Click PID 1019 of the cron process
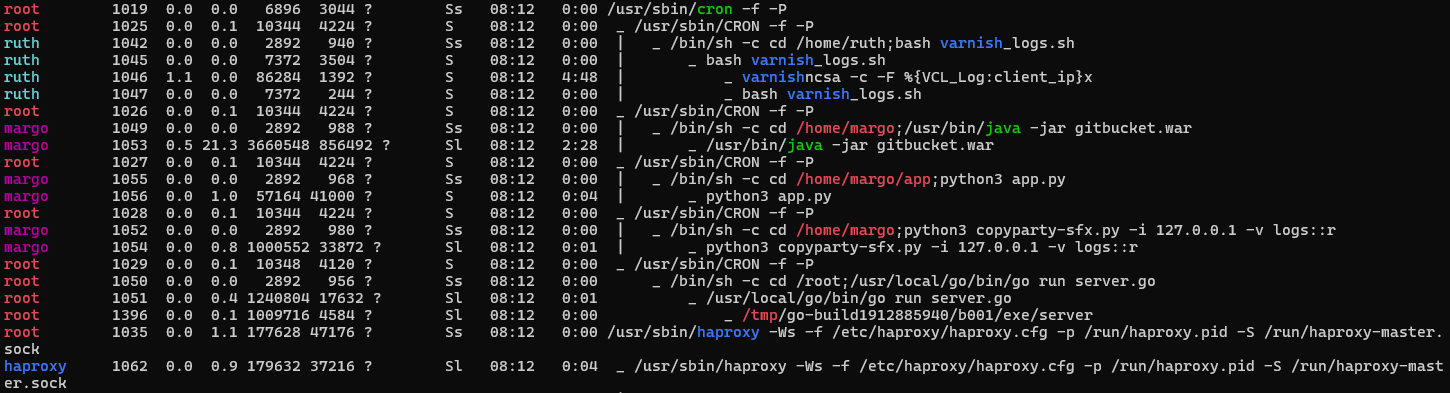Viewport: 1450px width, 393px height. 130,10
